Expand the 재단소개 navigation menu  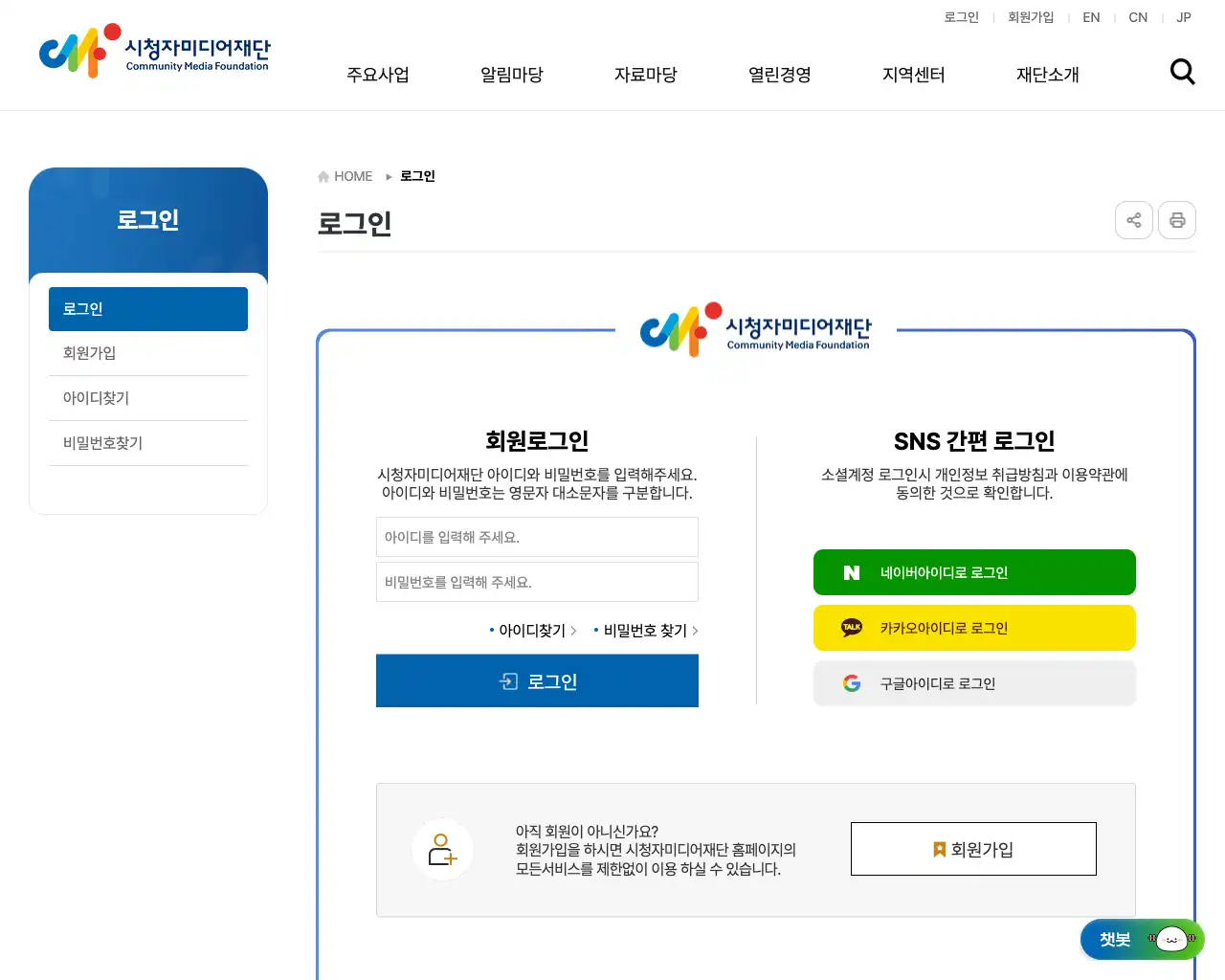[x=1048, y=75]
